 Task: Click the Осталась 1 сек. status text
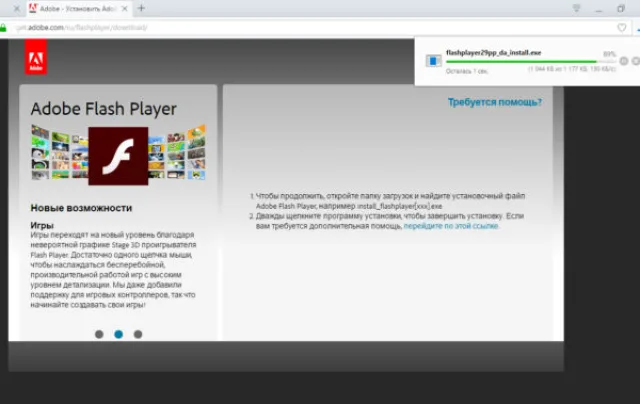click(x=467, y=71)
